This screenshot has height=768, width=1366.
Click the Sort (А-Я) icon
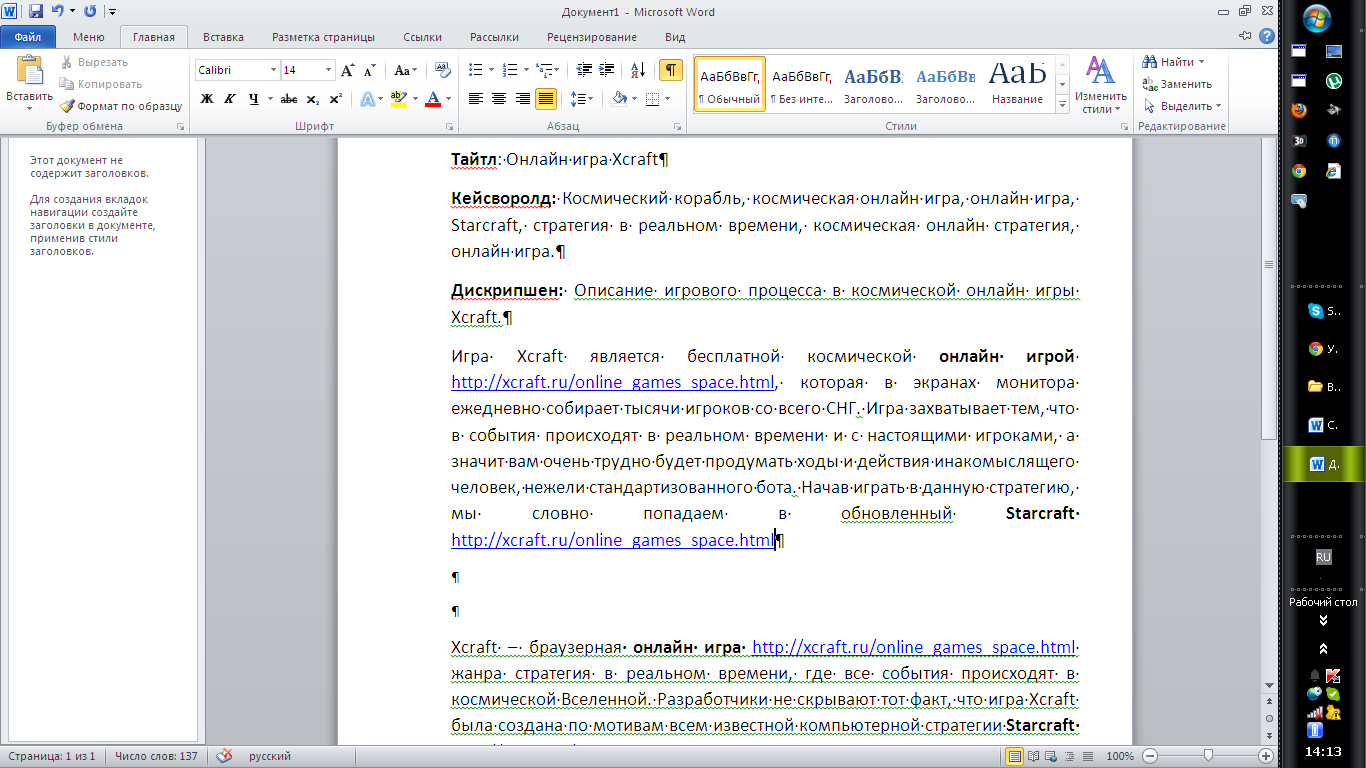point(637,70)
